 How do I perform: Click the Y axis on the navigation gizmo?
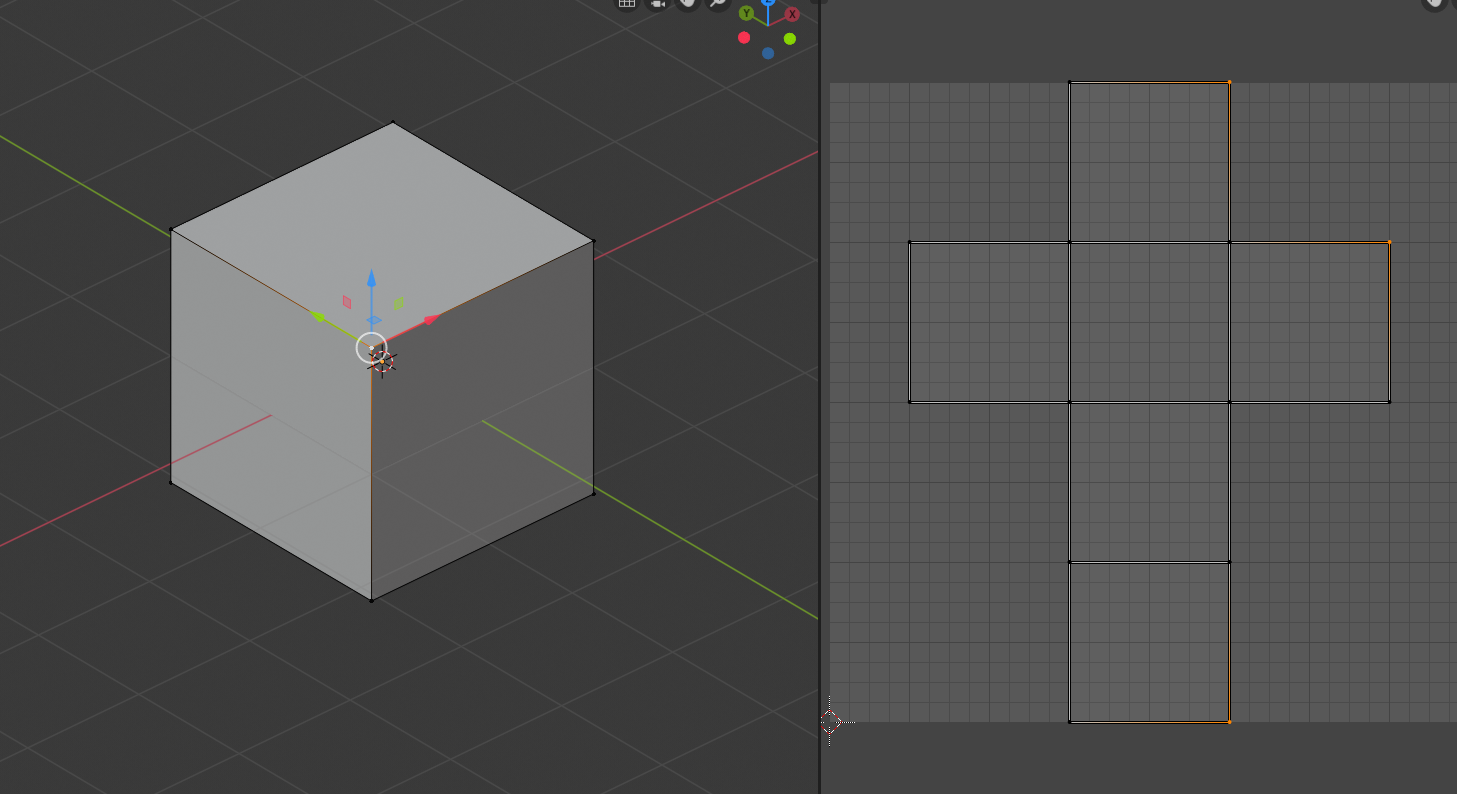pyautogui.click(x=746, y=13)
